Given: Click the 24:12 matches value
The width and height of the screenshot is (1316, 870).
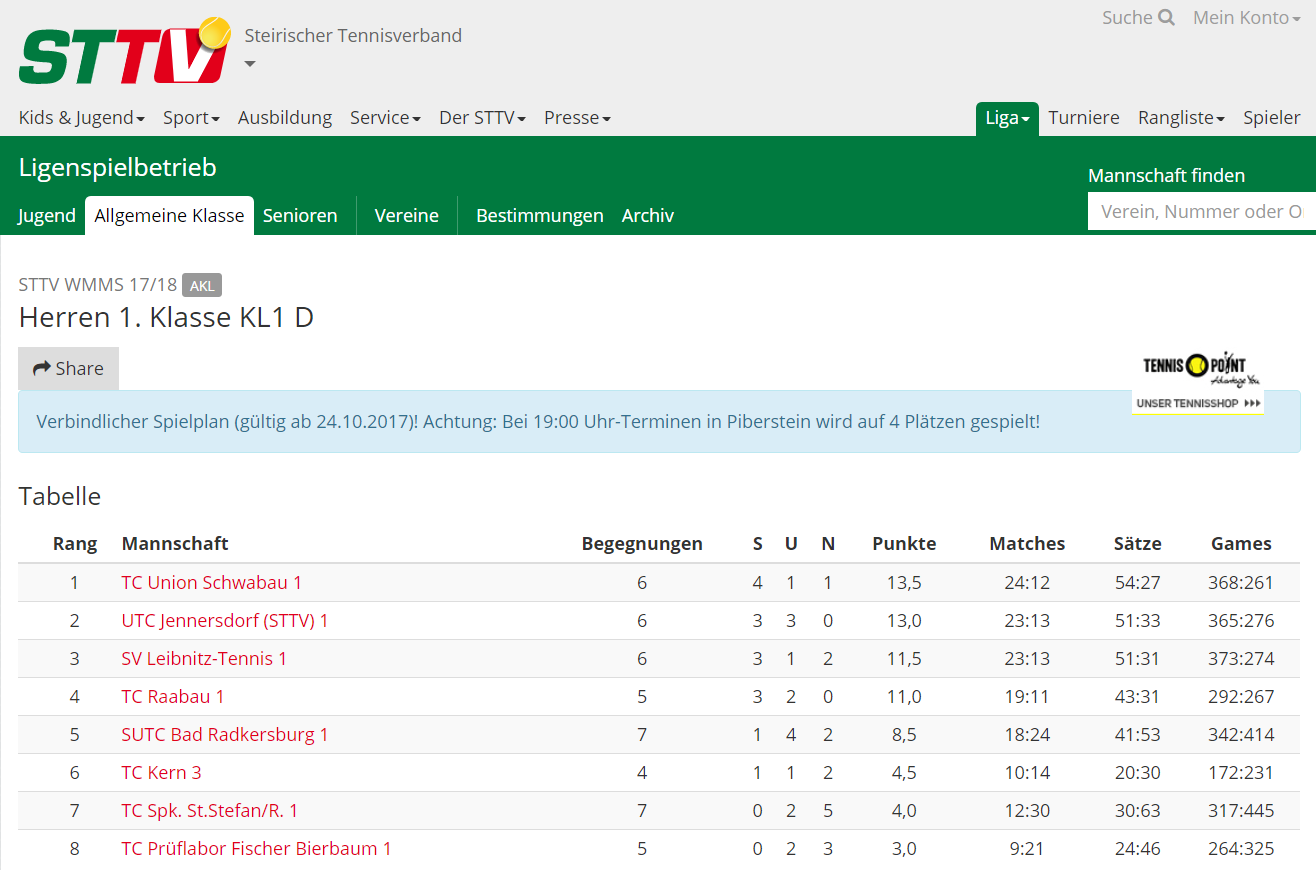Looking at the screenshot, I should point(1027,583).
